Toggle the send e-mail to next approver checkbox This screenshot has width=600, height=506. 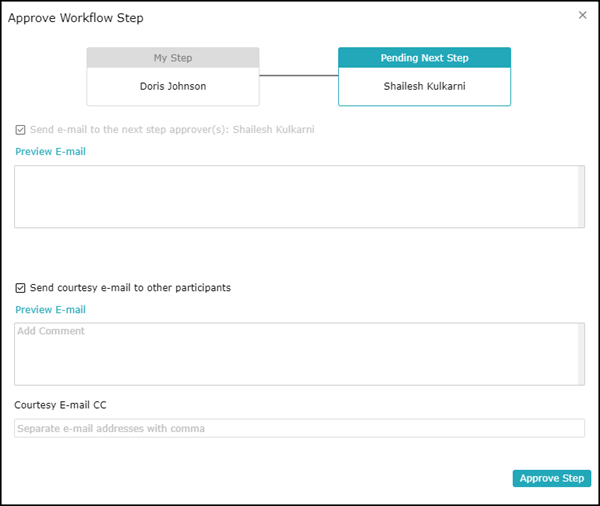(21, 130)
